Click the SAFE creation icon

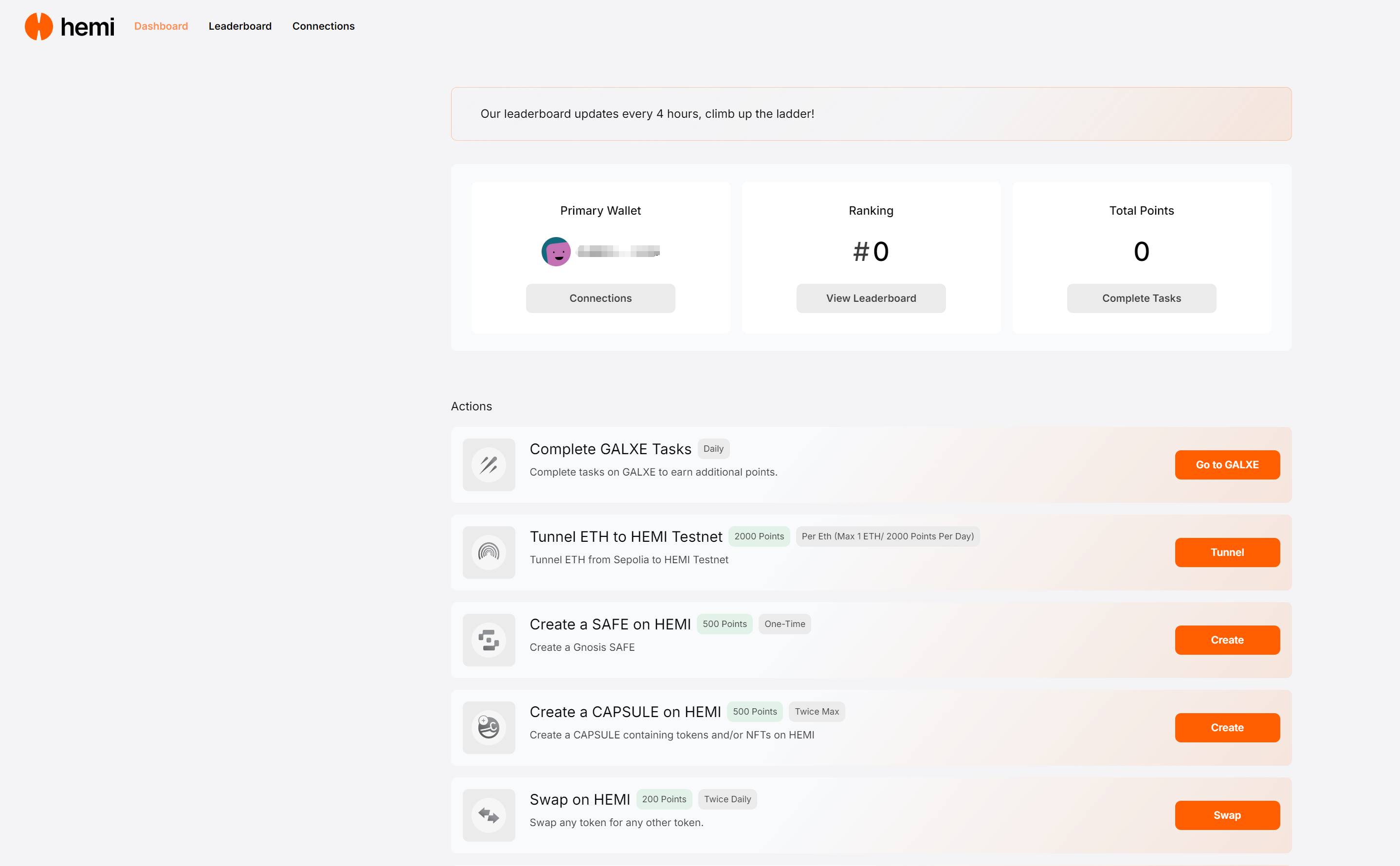tap(488, 640)
